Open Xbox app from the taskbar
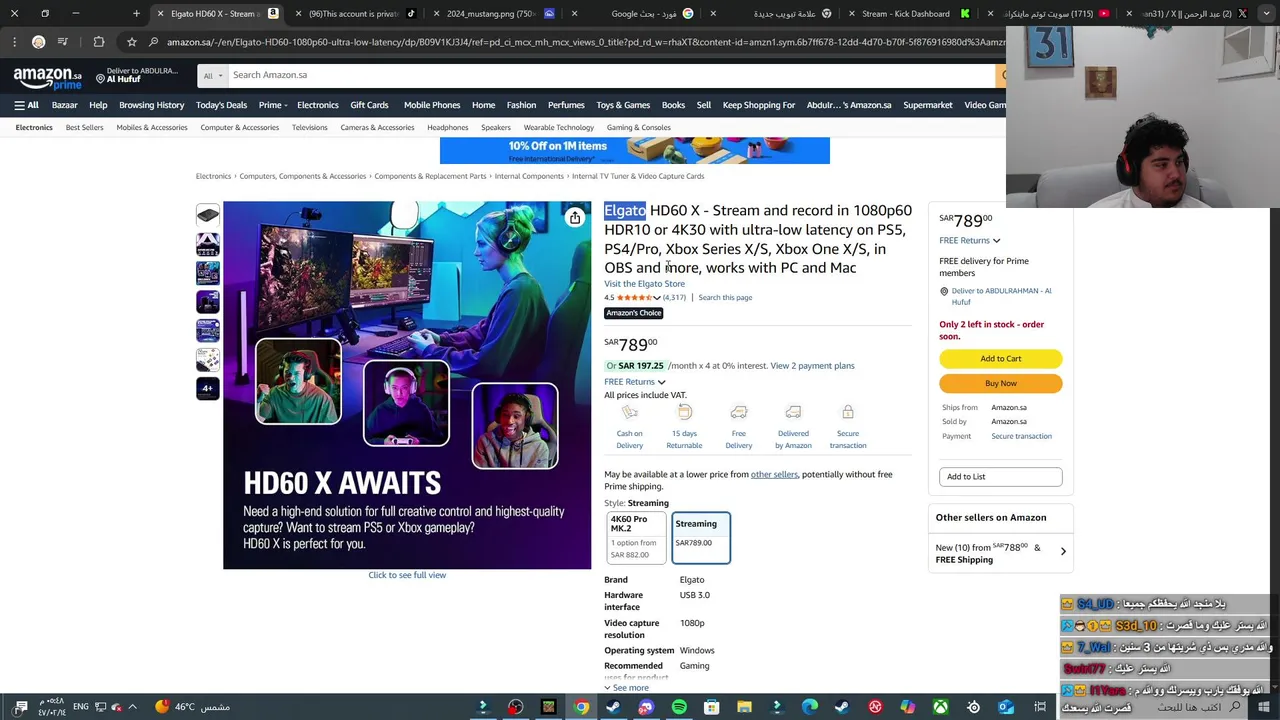Viewport: 1280px width, 720px height. 940,707
